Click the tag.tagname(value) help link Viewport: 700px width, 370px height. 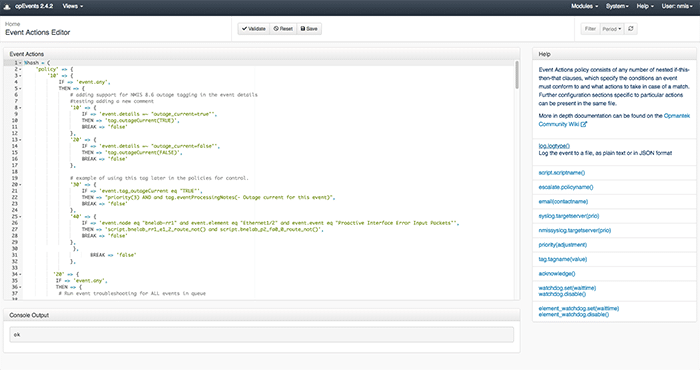(562, 259)
